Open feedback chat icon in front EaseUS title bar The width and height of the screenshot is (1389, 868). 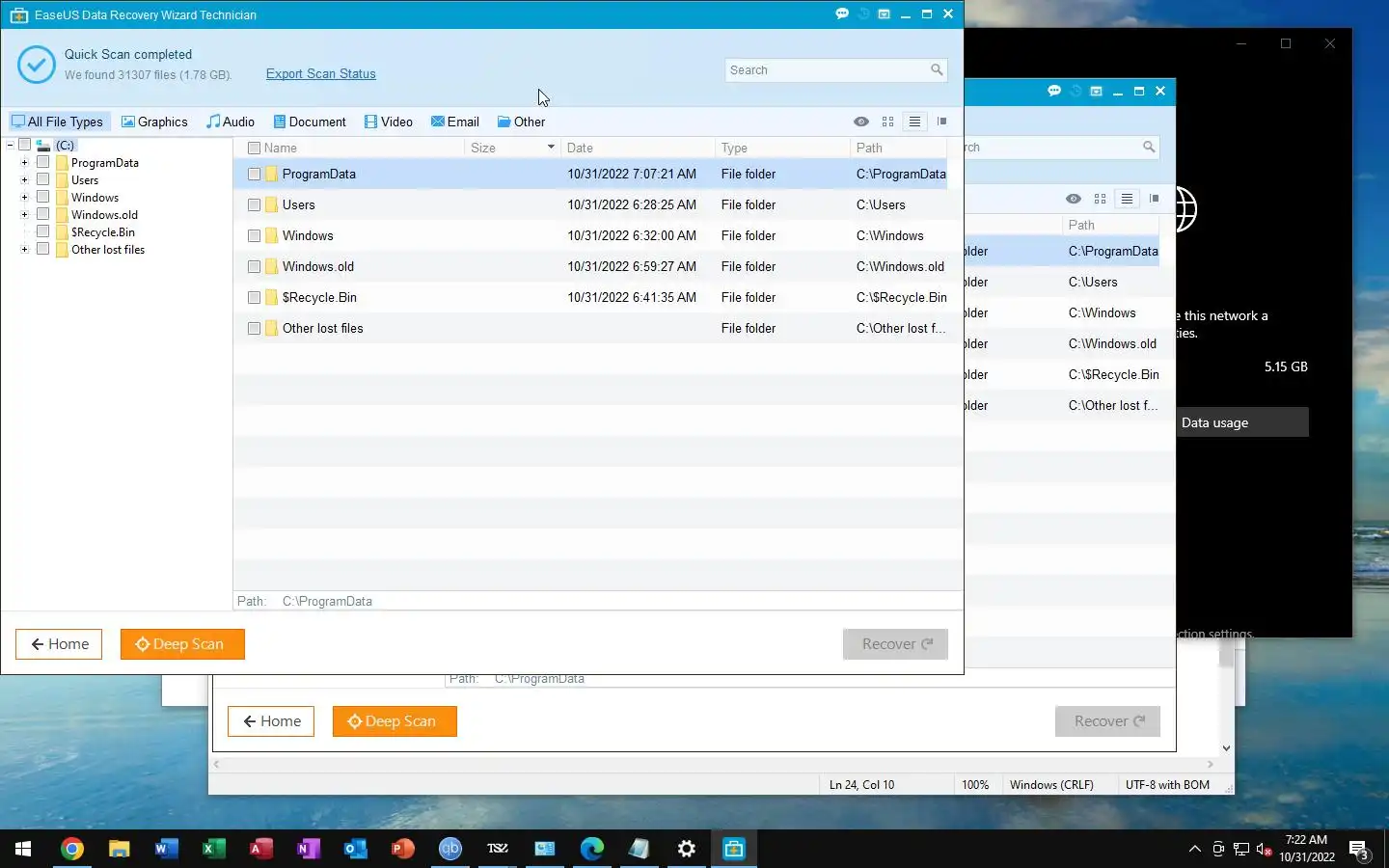pyautogui.click(x=842, y=14)
